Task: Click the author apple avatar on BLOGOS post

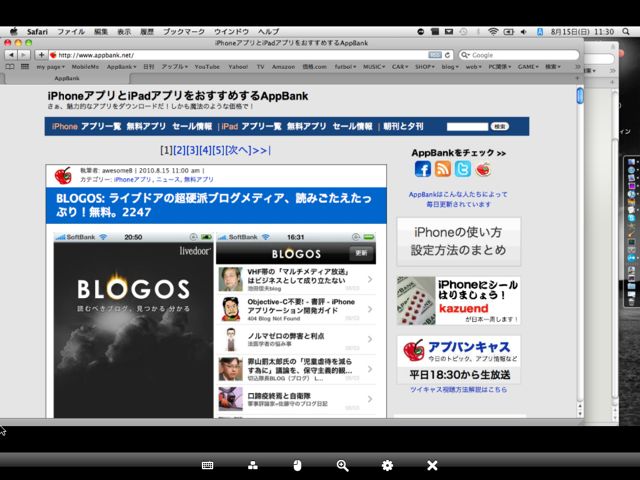Action: (63, 176)
